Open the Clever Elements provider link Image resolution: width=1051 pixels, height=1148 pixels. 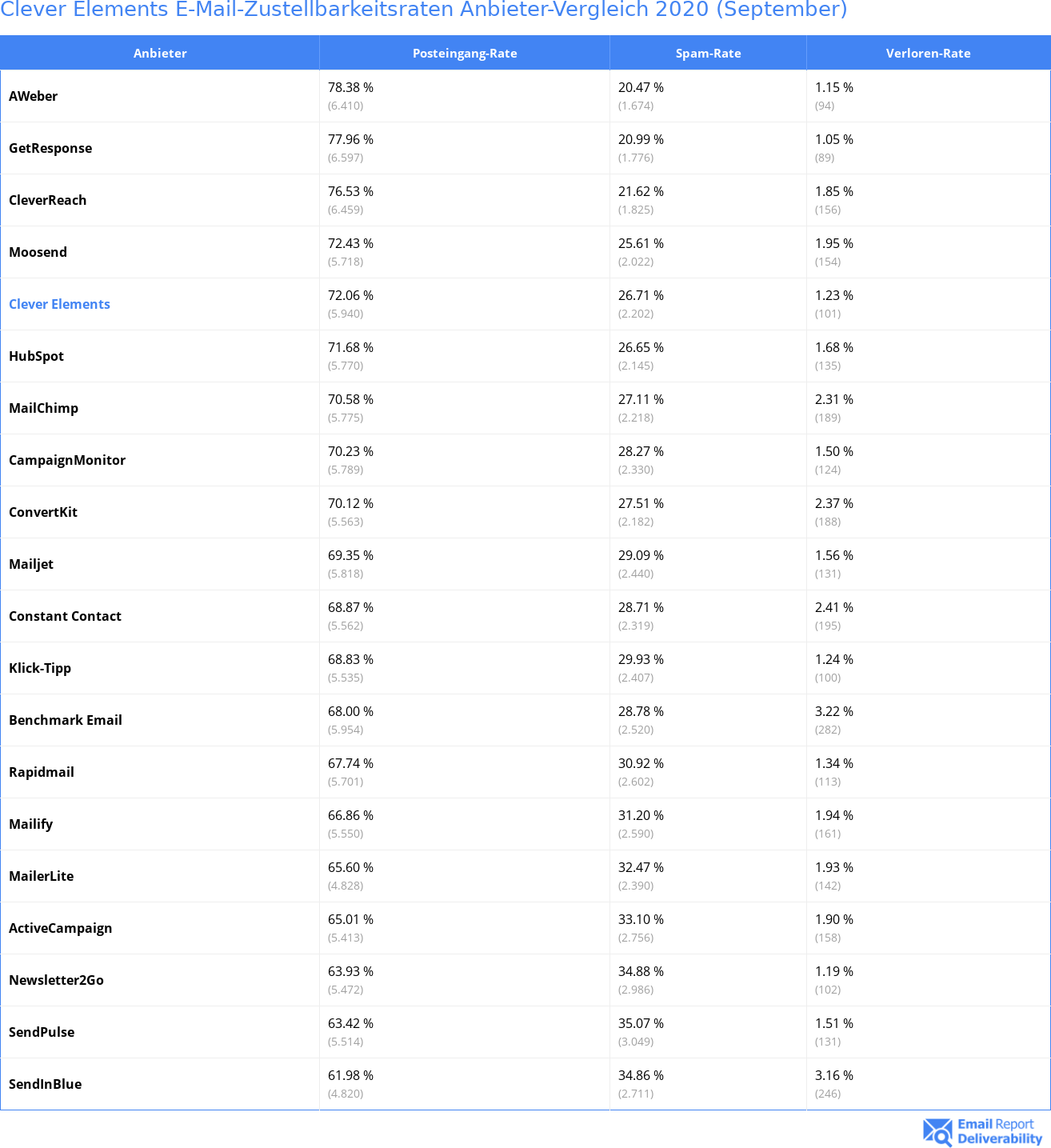(59, 304)
